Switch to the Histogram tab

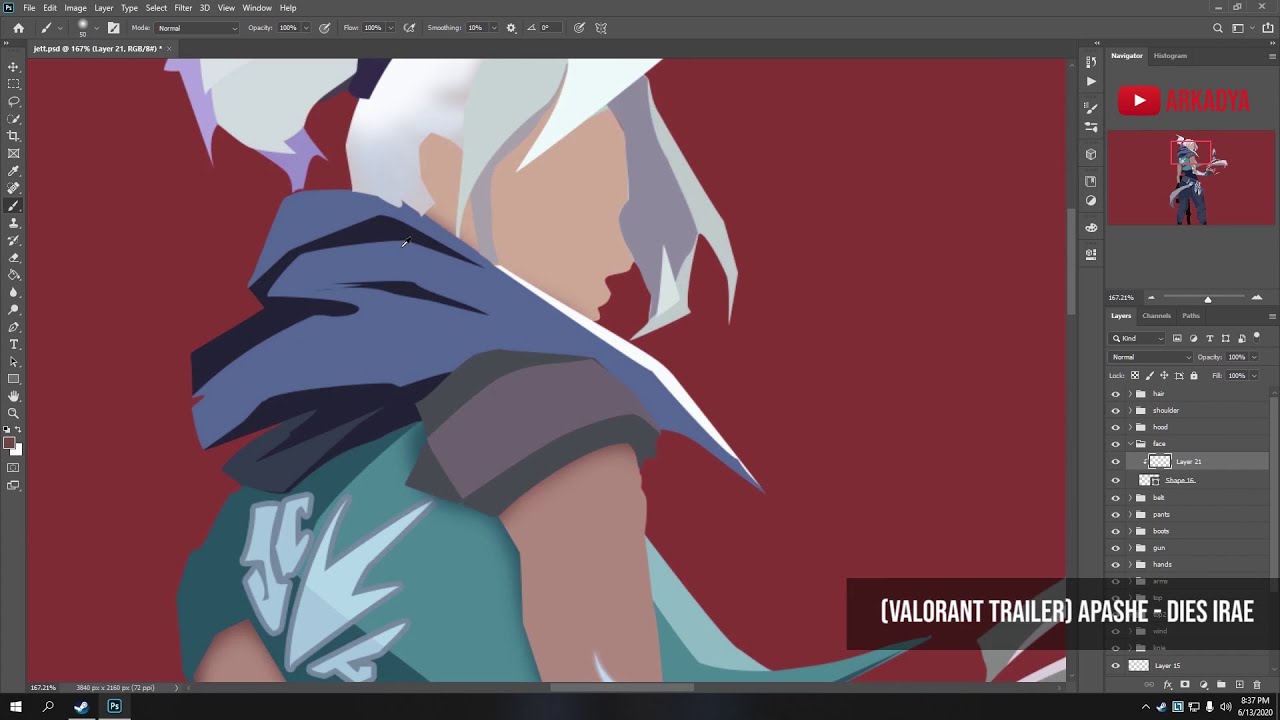click(1170, 56)
